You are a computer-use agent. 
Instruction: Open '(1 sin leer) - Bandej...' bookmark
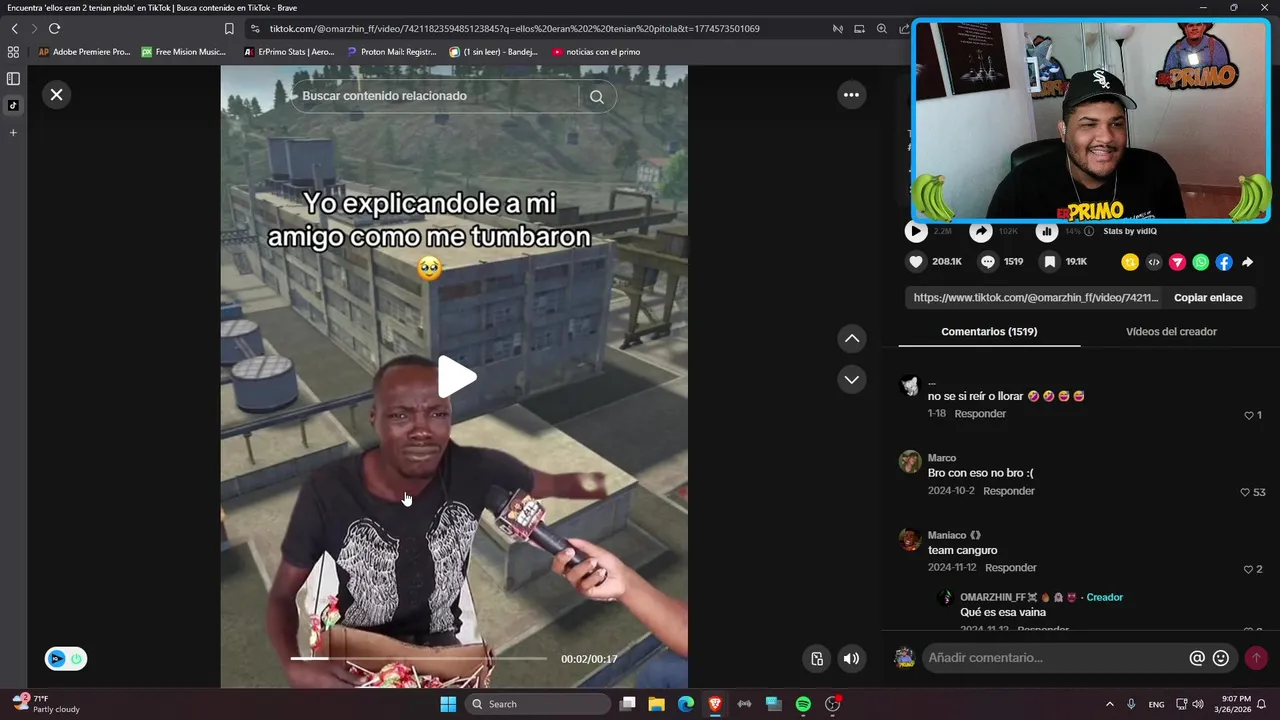click(494, 52)
